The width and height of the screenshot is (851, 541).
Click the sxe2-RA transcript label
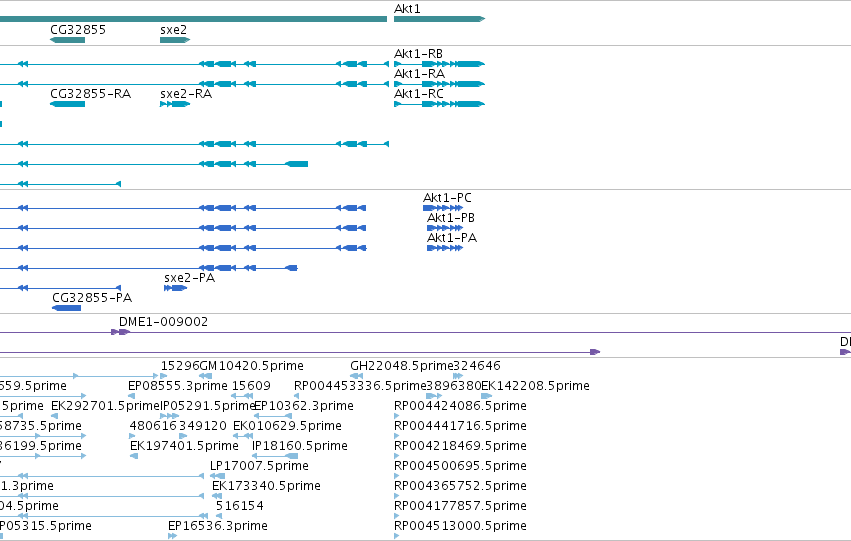point(186,94)
